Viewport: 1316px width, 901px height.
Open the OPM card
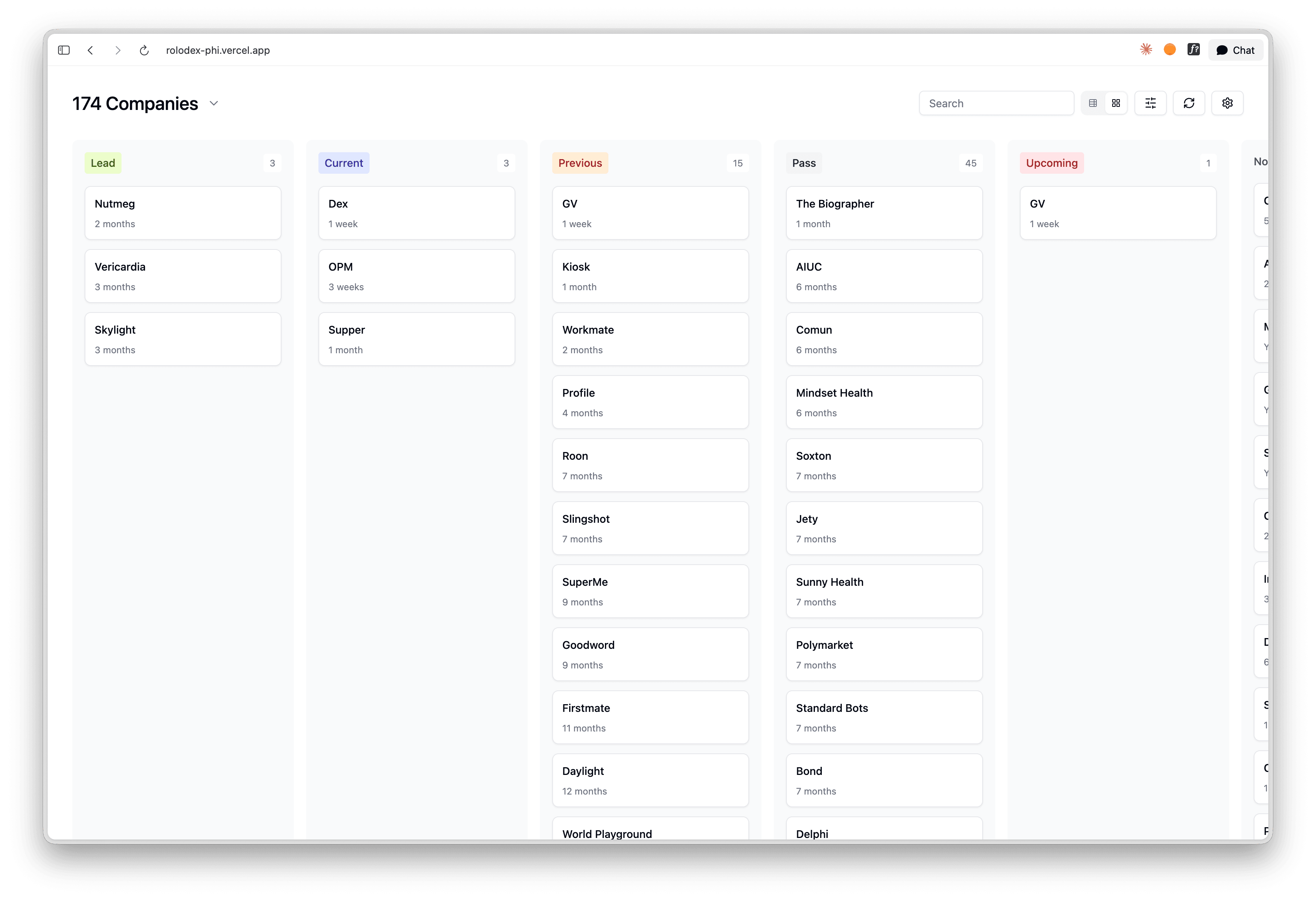coord(417,276)
